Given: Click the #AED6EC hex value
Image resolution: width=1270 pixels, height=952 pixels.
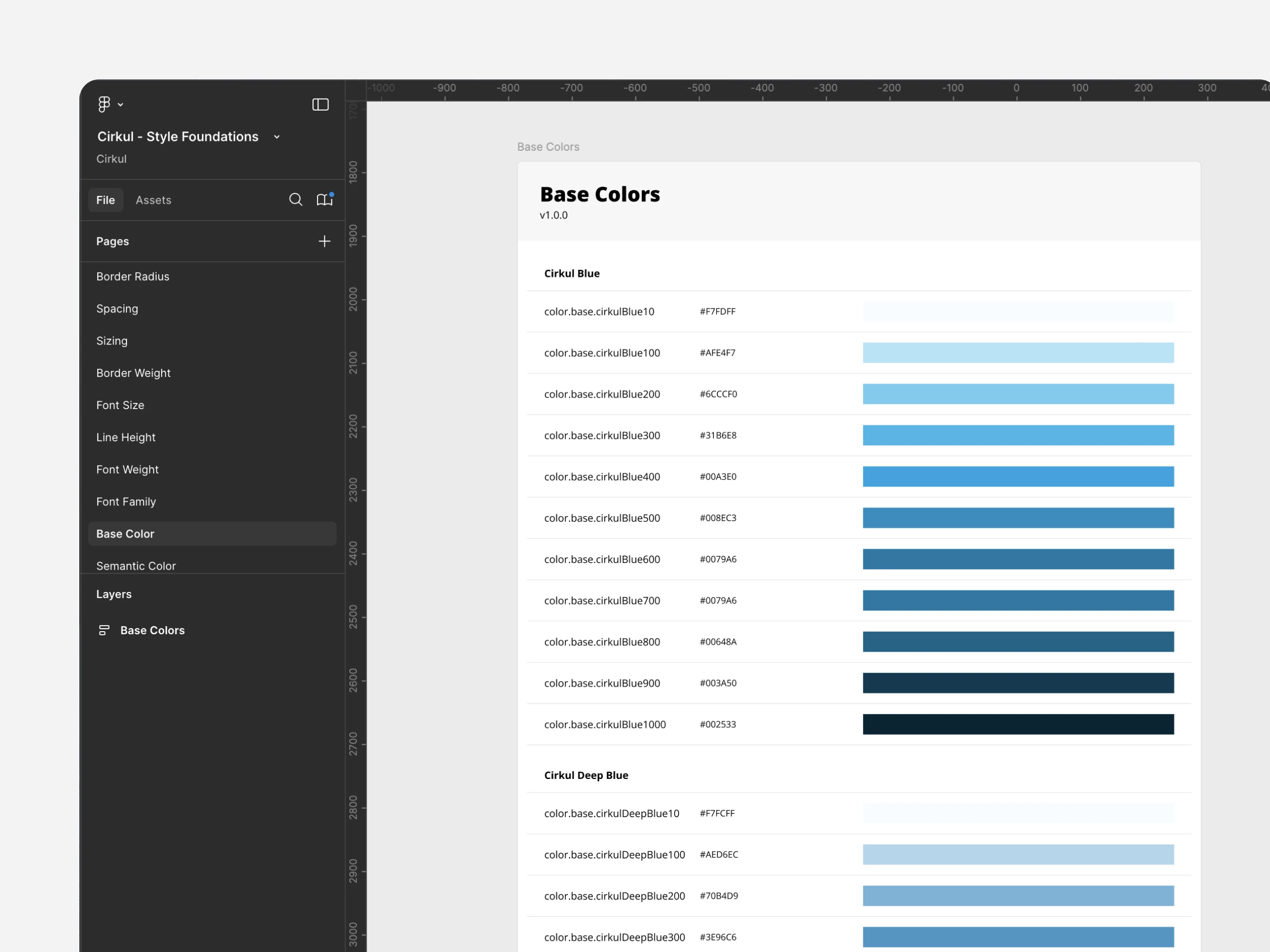Looking at the screenshot, I should pyautogui.click(x=719, y=855).
